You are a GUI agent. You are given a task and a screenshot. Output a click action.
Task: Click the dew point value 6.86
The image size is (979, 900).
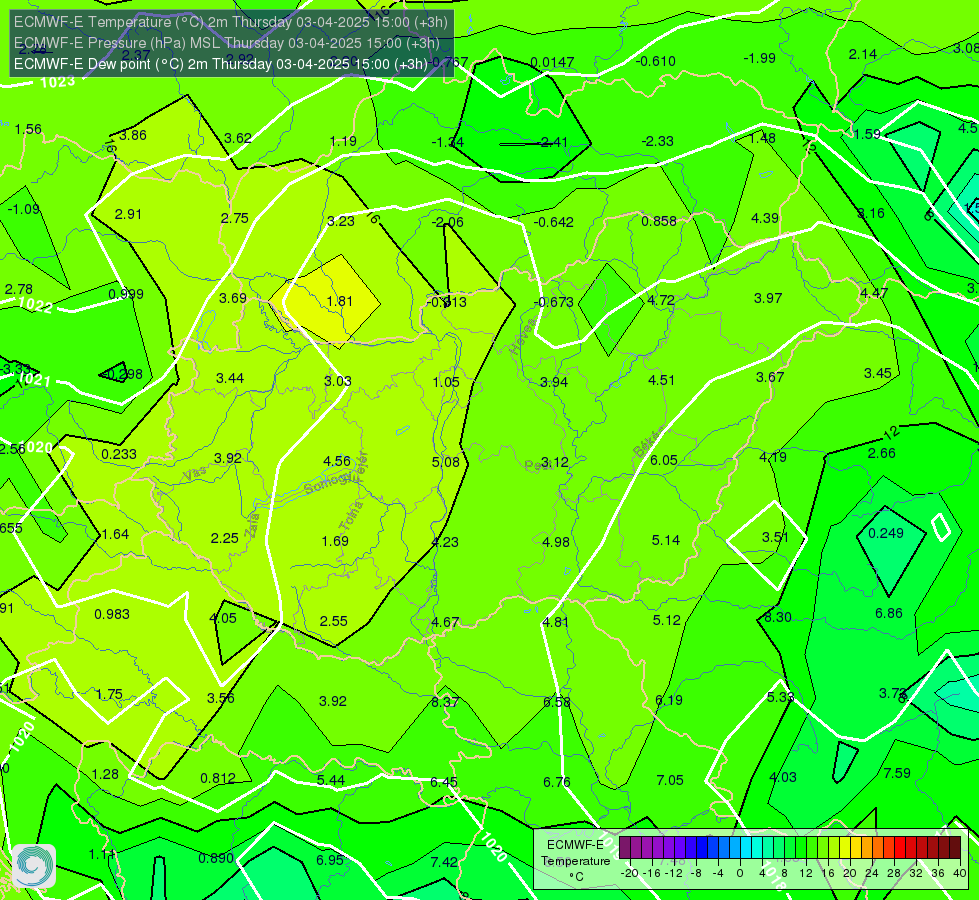click(x=888, y=614)
